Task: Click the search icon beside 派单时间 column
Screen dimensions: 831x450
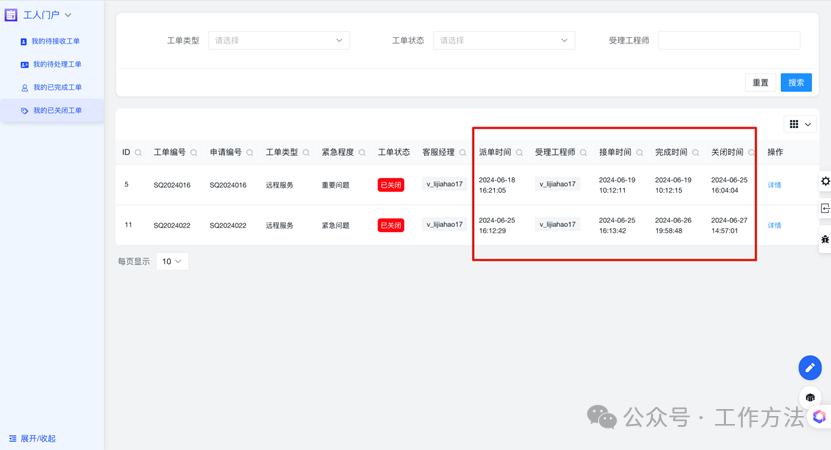Action: [519, 153]
